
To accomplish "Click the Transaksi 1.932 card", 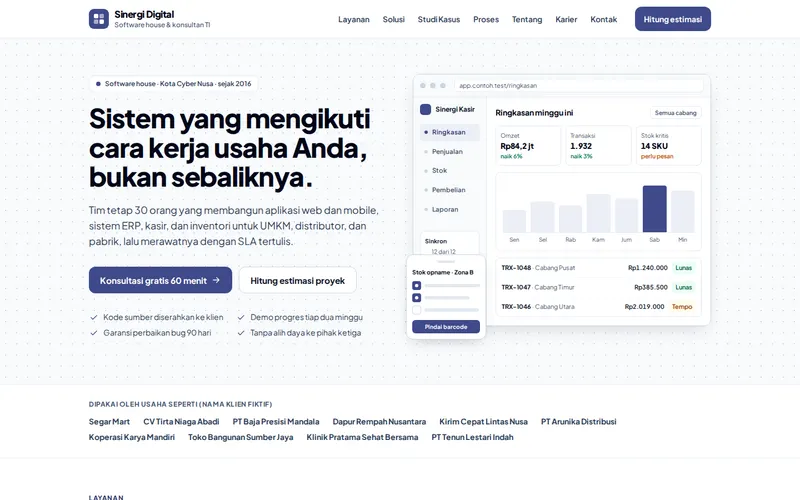I will (598, 146).
